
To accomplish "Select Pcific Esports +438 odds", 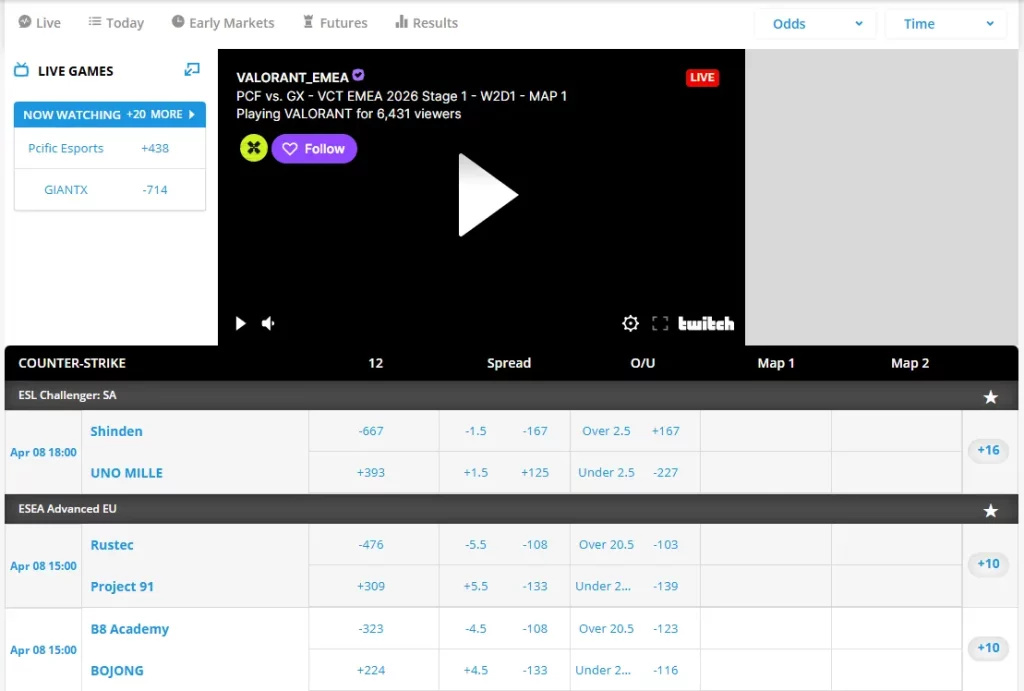I will pyautogui.click(x=110, y=148).
